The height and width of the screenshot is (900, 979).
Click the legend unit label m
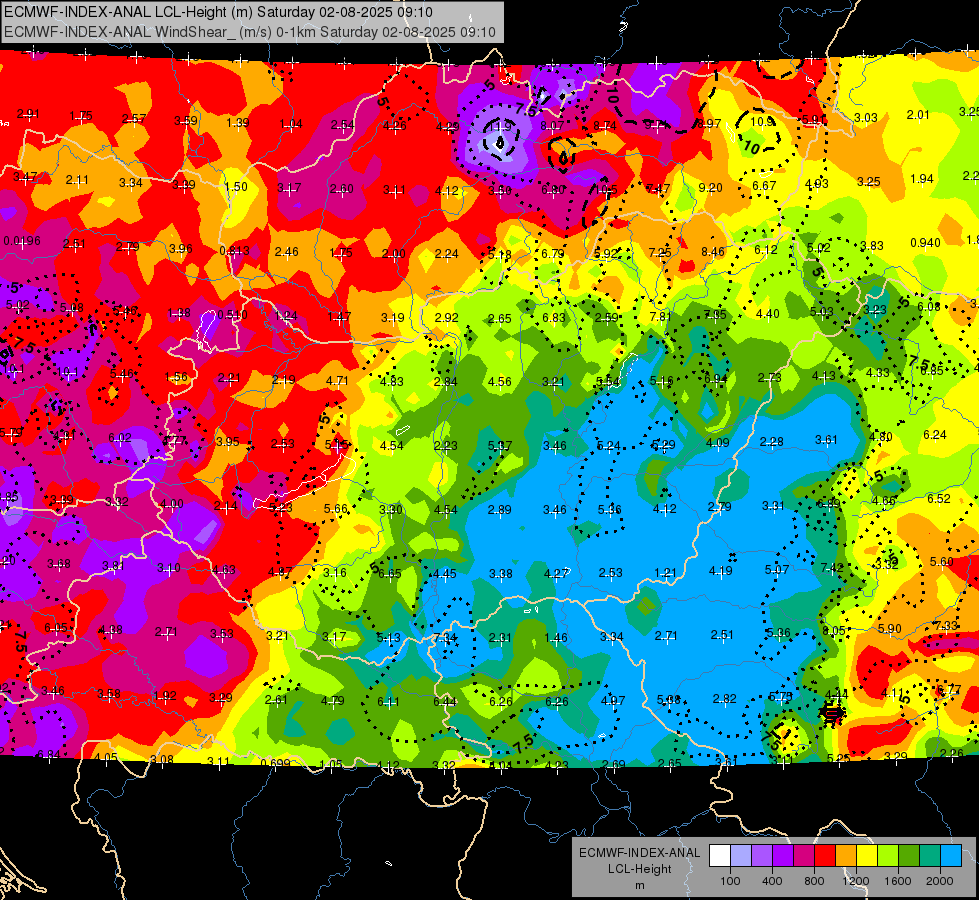point(639,886)
